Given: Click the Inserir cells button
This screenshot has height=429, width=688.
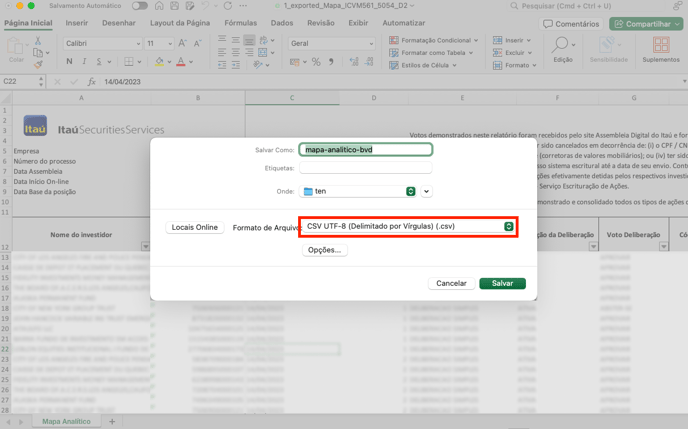Looking at the screenshot, I should coord(512,40).
